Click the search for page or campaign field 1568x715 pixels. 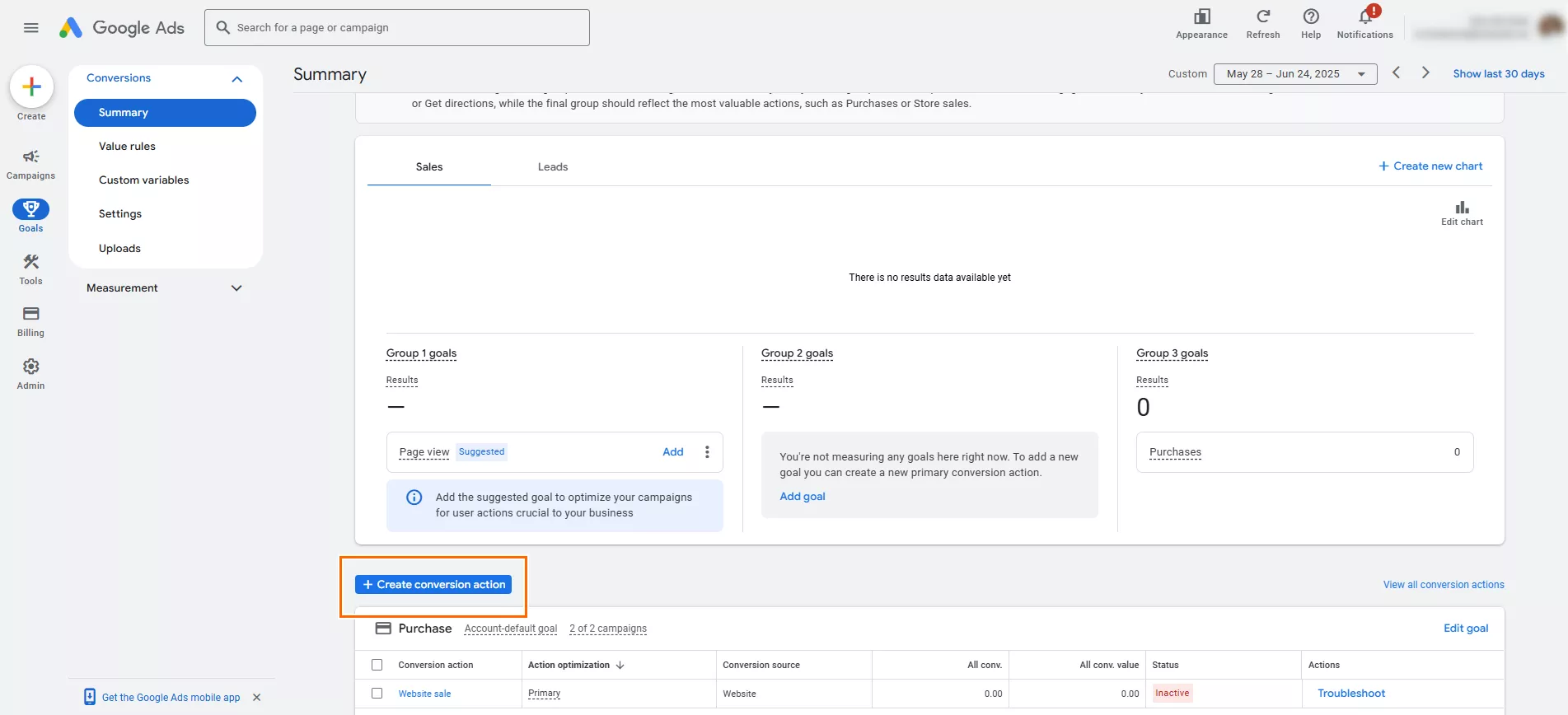[x=397, y=28]
